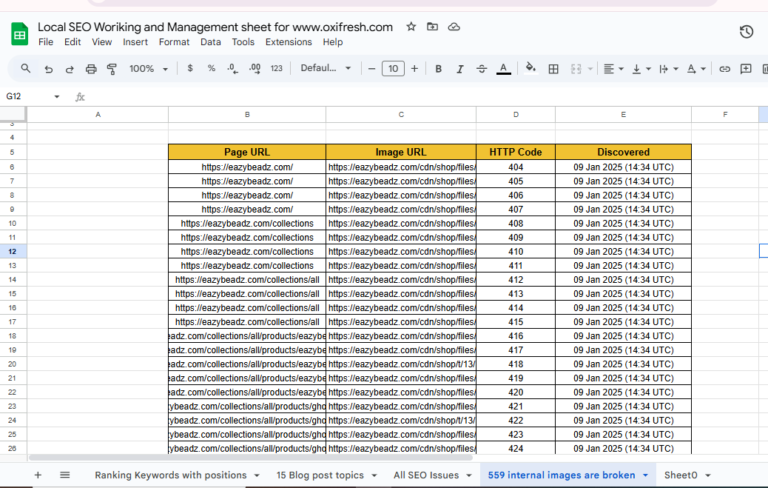Toggle strikethrough formatting
The image size is (768, 488).
[x=481, y=69]
